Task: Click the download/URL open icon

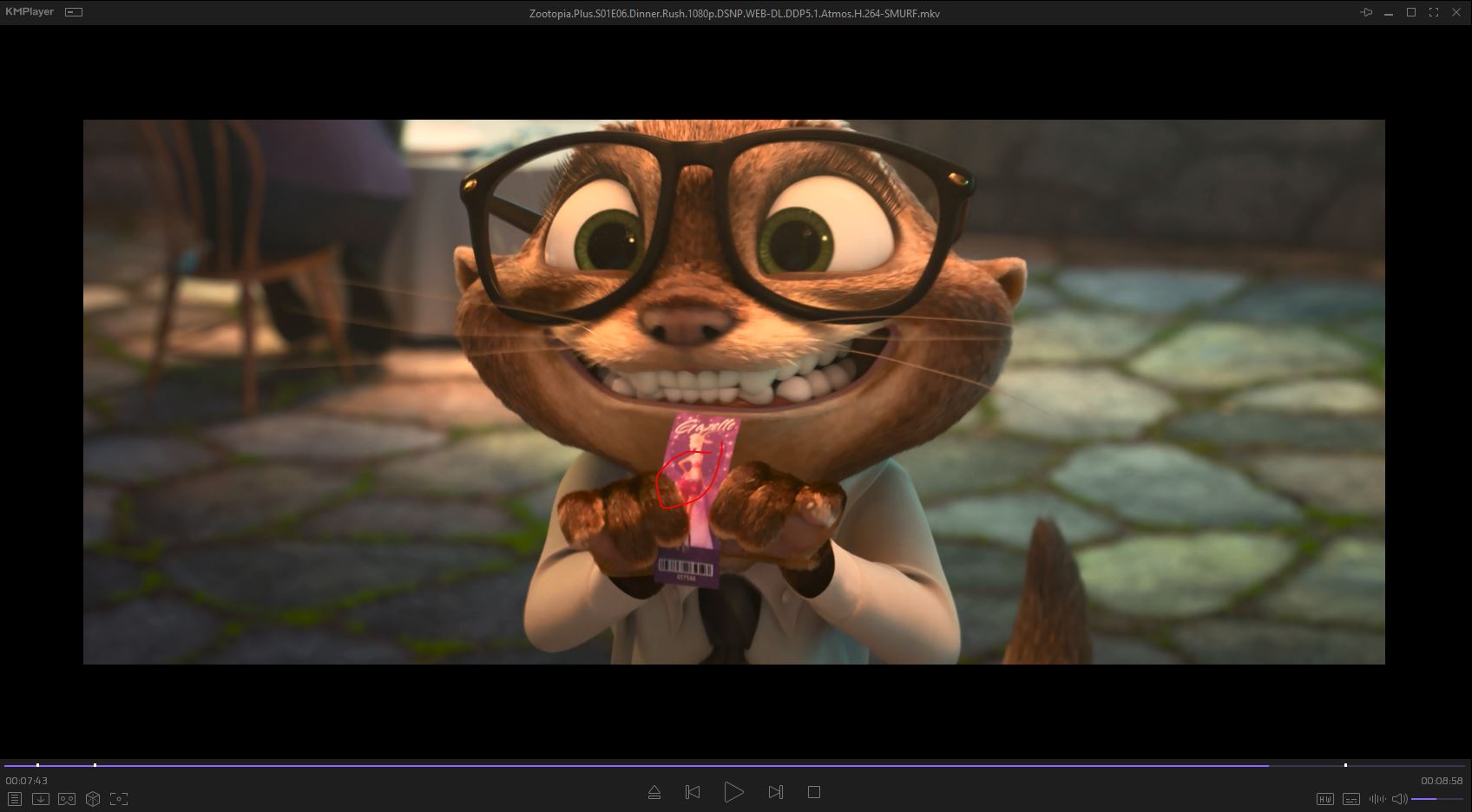Action: tap(40, 799)
